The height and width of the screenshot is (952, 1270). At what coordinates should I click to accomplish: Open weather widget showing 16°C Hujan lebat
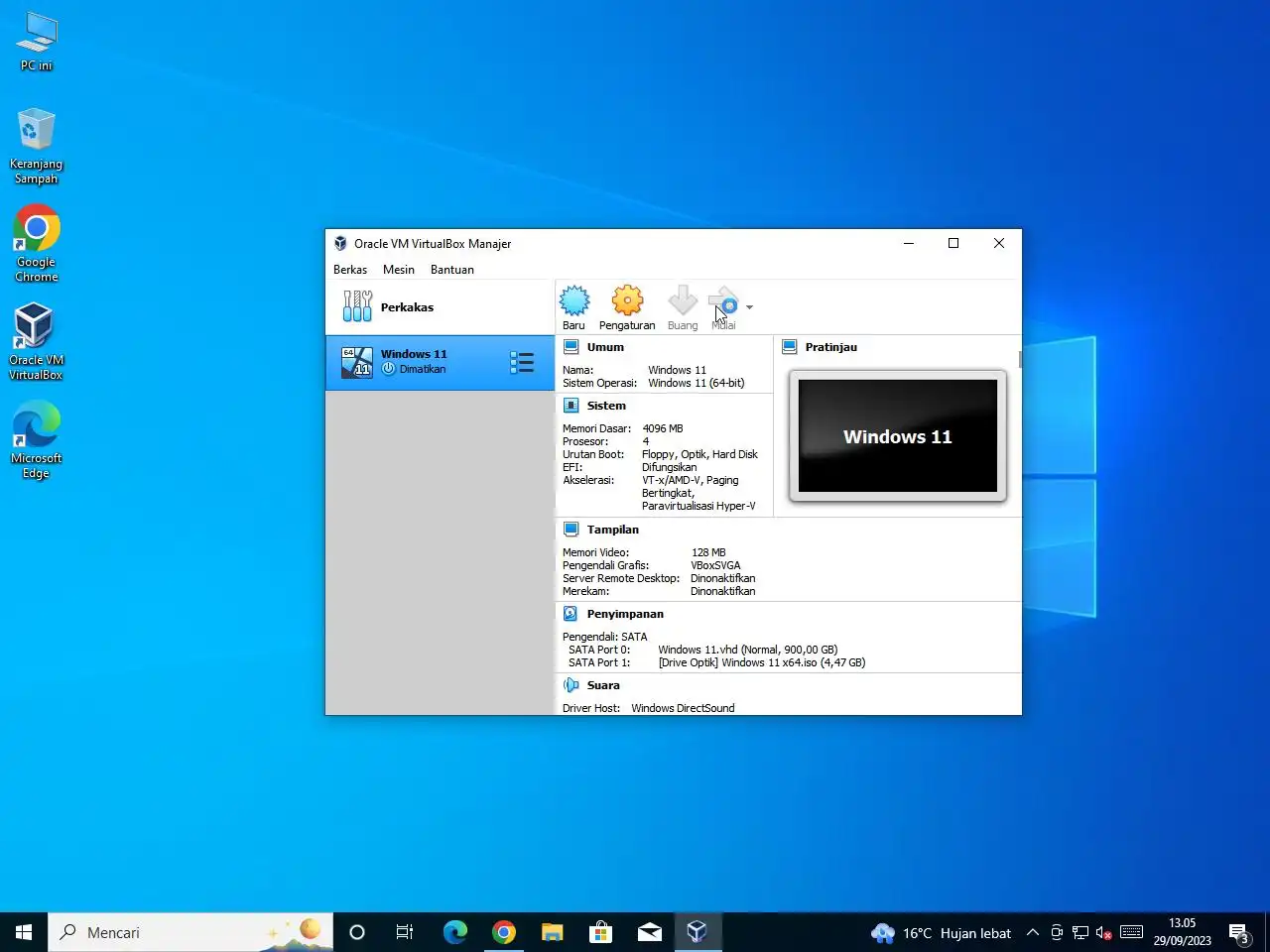[x=941, y=932]
